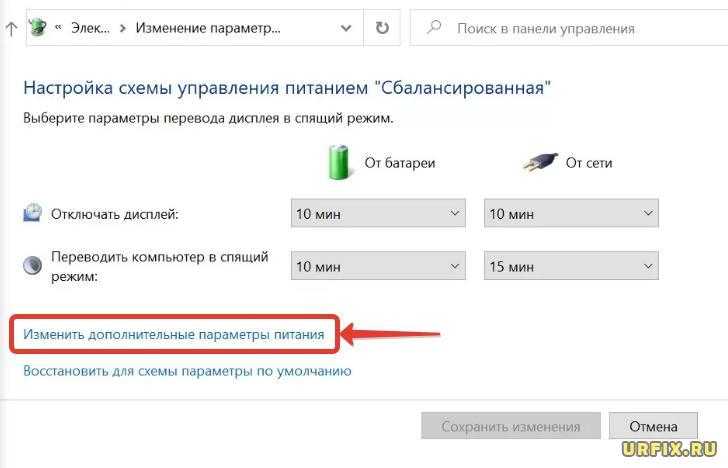Click the power plug icon
This screenshot has width=728, height=468.
click(540, 162)
